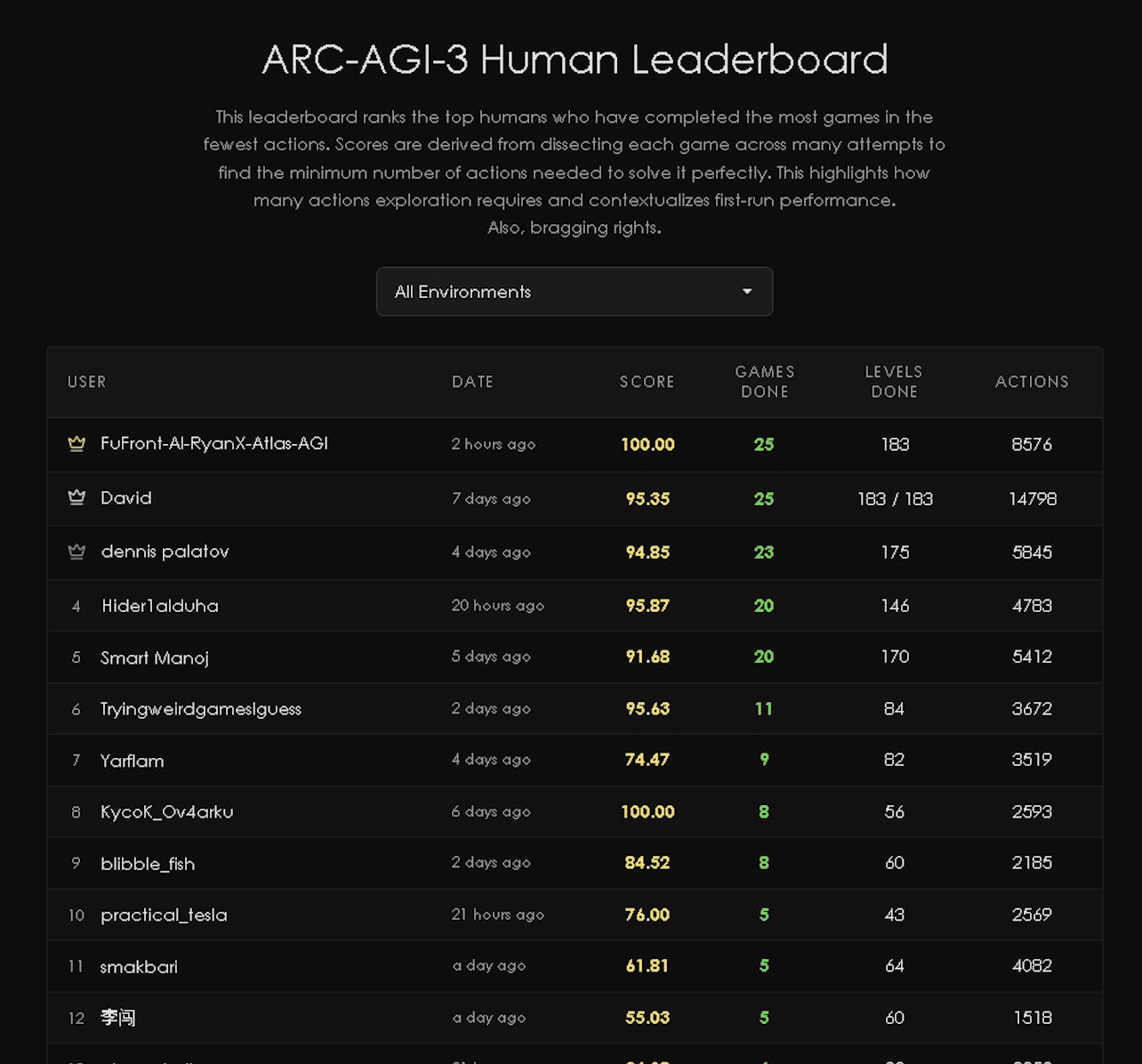Select the TryingweirdgamesIguess row
1142x1064 pixels.
[201, 709]
